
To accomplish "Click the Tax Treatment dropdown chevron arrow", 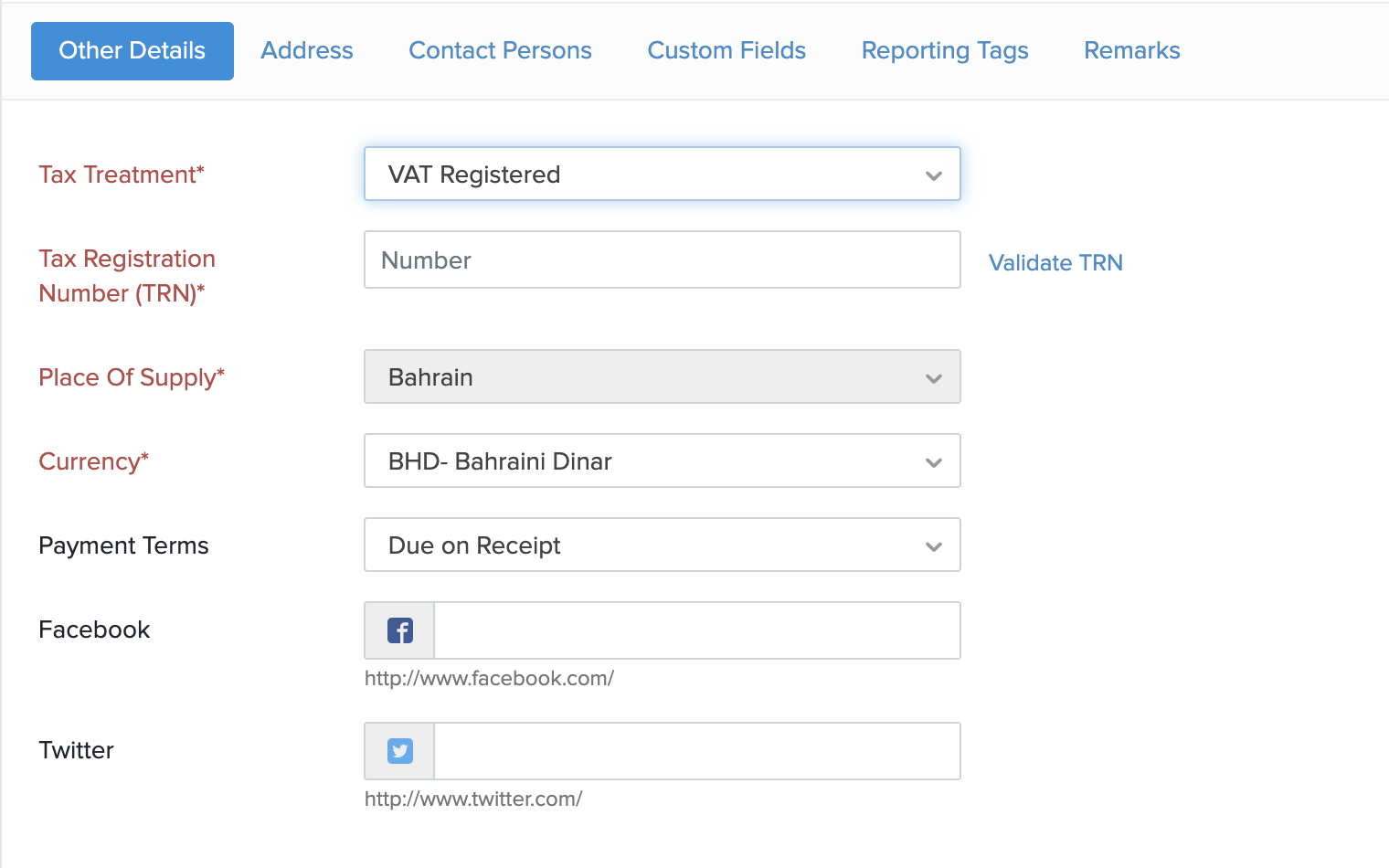I will coord(933,175).
